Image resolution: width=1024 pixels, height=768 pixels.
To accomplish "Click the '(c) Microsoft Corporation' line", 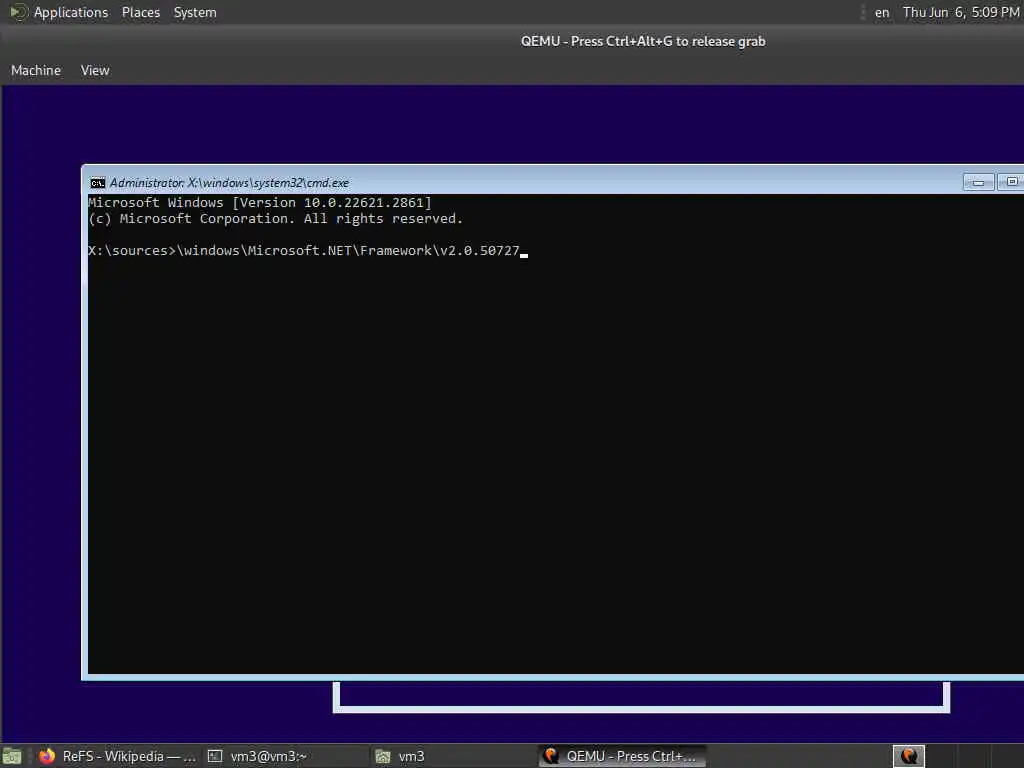I will 276,219.
